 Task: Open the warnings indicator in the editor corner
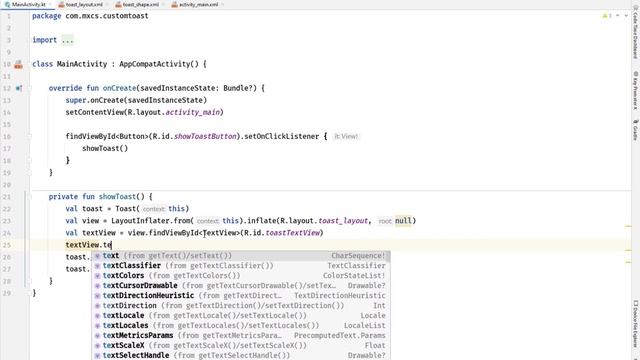(607, 16)
